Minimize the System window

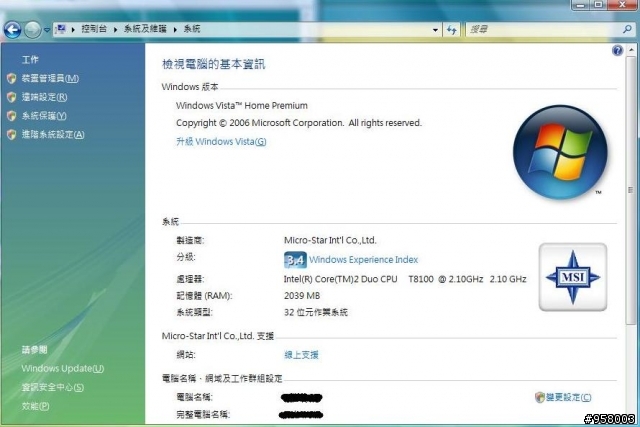pos(580,5)
